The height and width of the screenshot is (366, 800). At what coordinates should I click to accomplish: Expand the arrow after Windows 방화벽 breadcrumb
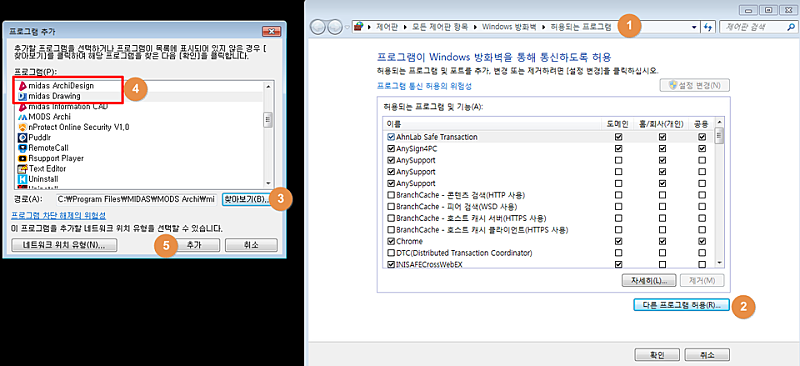543,27
